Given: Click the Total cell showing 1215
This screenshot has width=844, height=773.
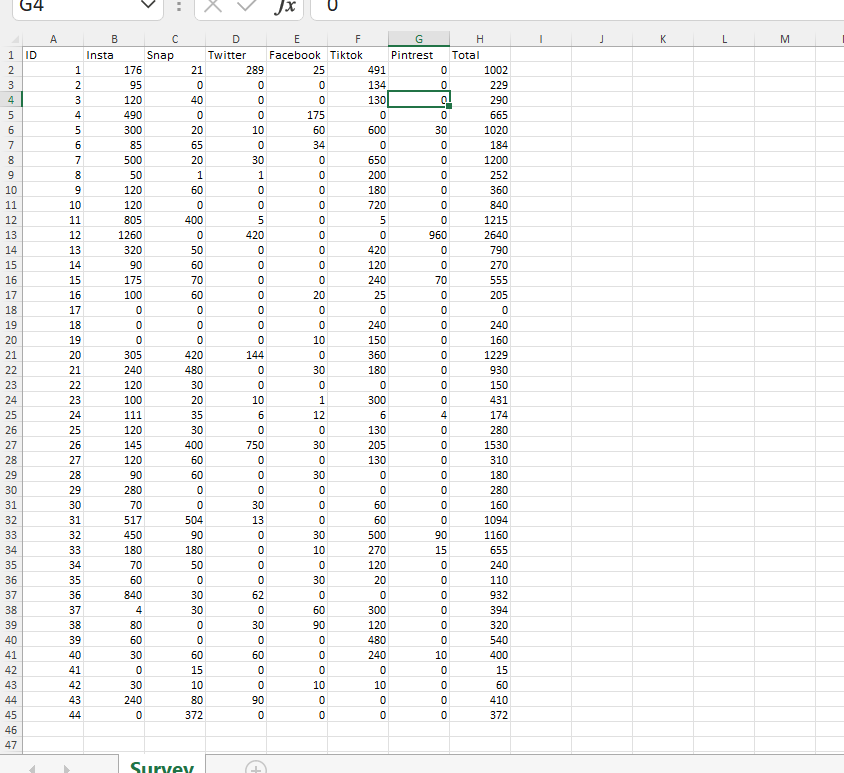Looking at the screenshot, I should [480, 220].
